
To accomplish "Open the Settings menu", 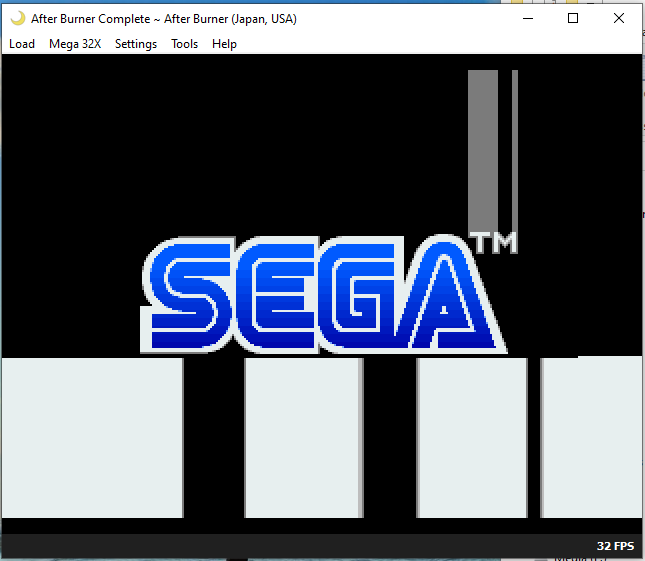I will click(x=136, y=44).
